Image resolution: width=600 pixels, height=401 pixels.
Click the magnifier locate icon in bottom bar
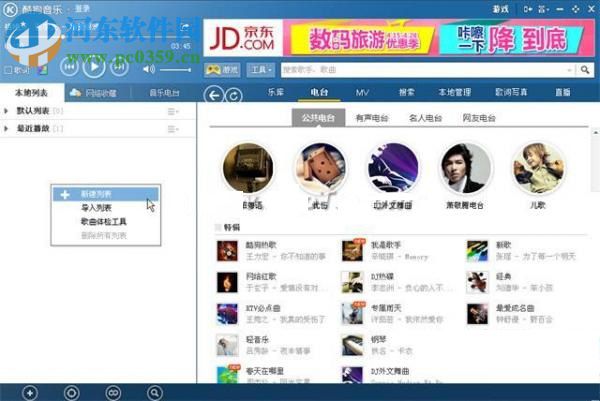pyautogui.click(x=154, y=393)
